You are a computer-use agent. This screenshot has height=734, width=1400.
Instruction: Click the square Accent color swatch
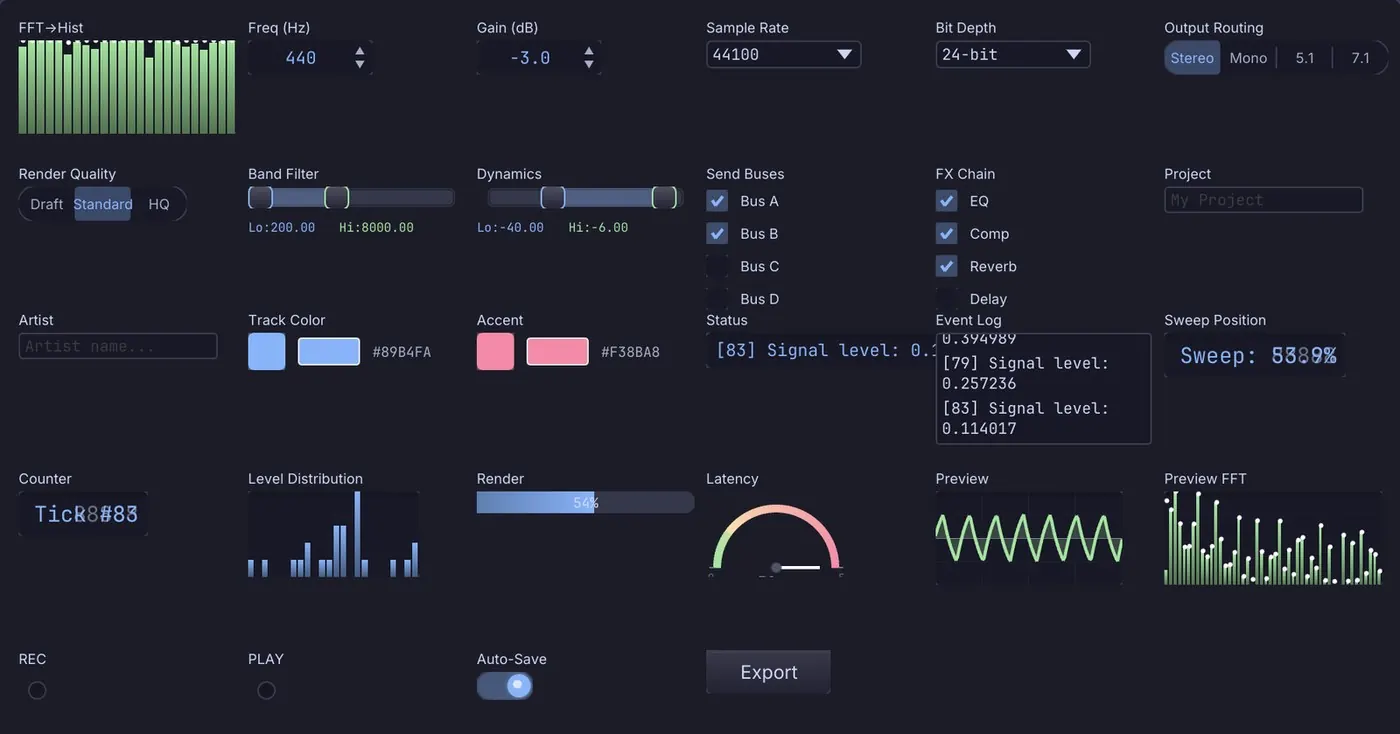(x=496, y=352)
